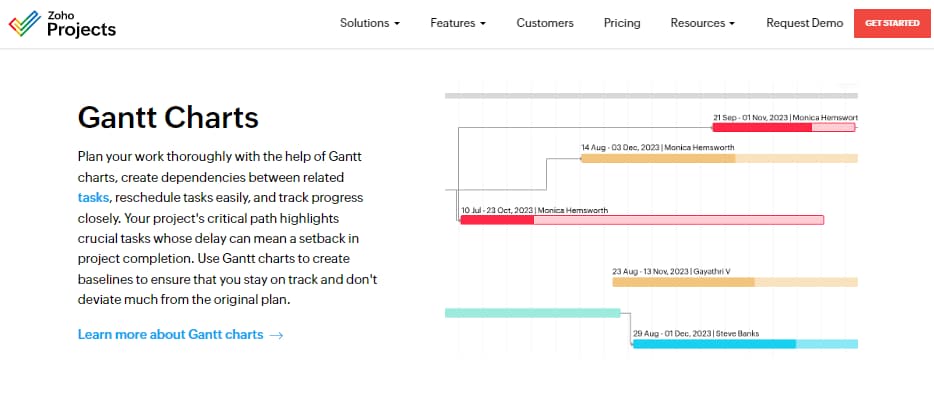Open the Resources dropdown menu
Viewport: 934px width, 394px height.
click(702, 23)
